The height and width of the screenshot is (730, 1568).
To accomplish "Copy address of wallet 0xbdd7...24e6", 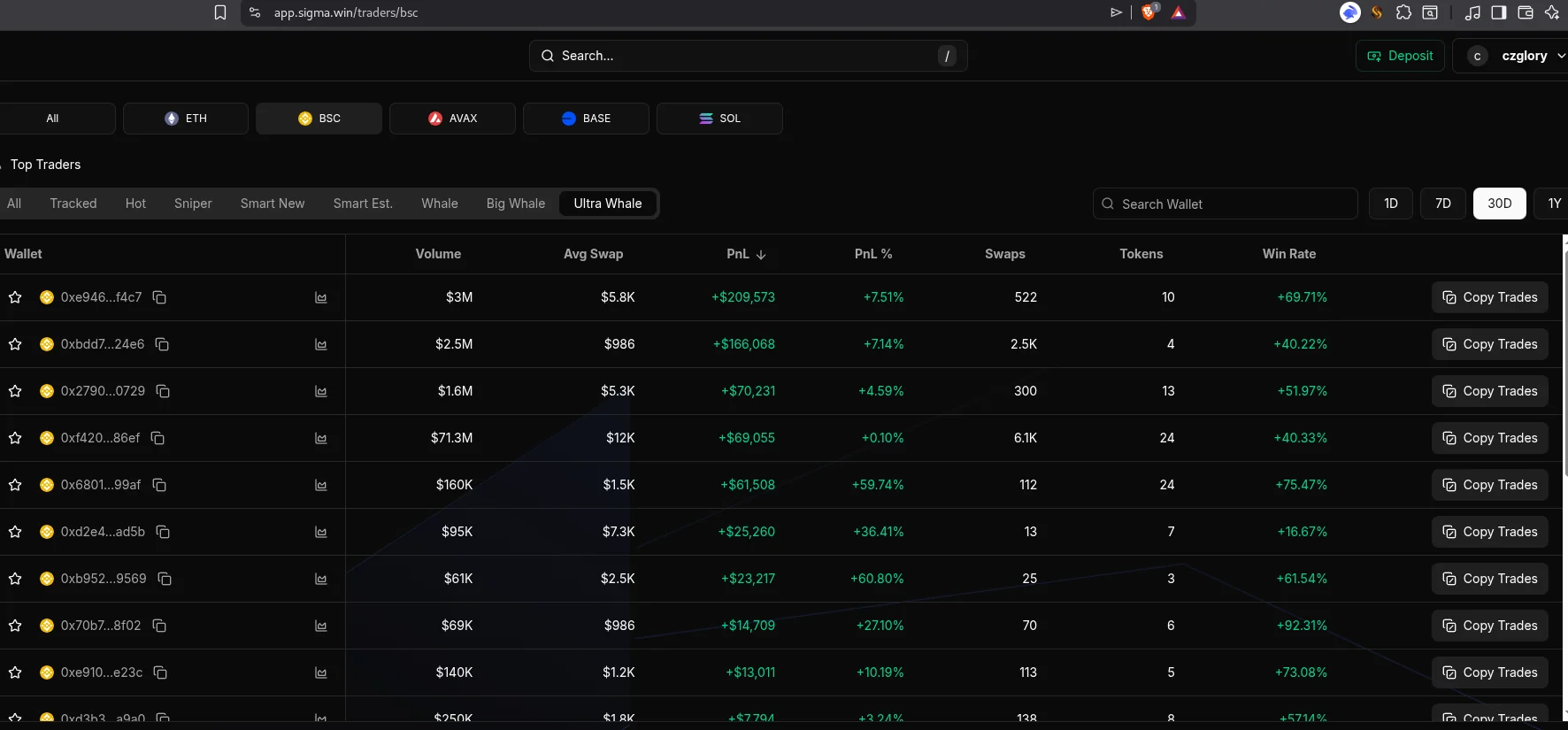I will point(162,344).
